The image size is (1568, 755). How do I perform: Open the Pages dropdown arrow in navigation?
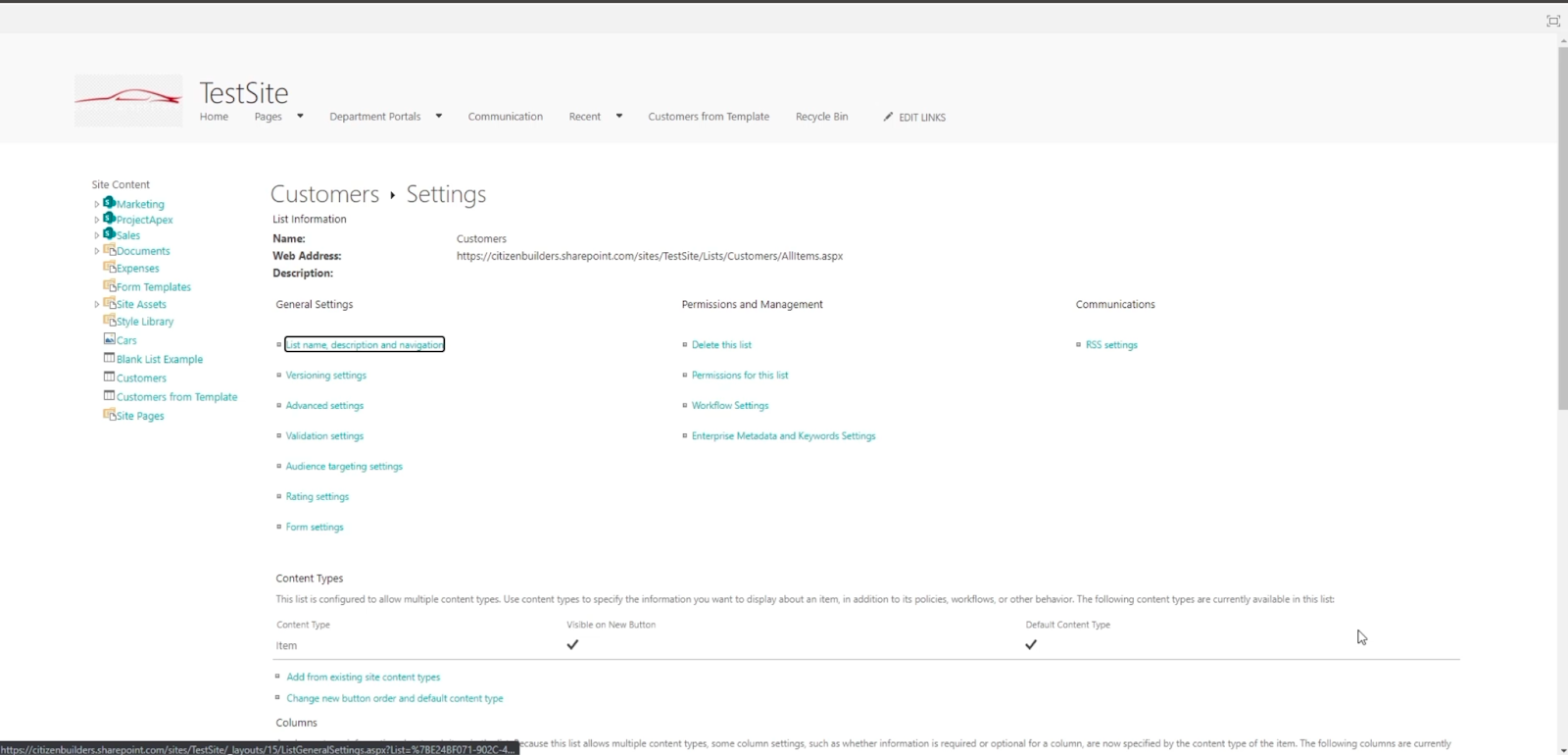300,116
